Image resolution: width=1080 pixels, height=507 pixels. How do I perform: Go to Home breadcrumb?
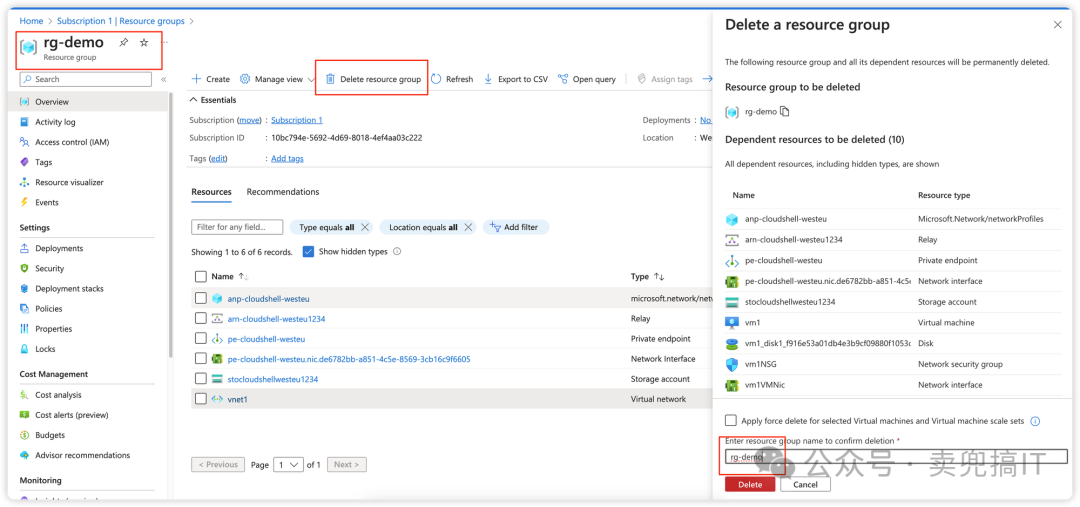(x=31, y=21)
